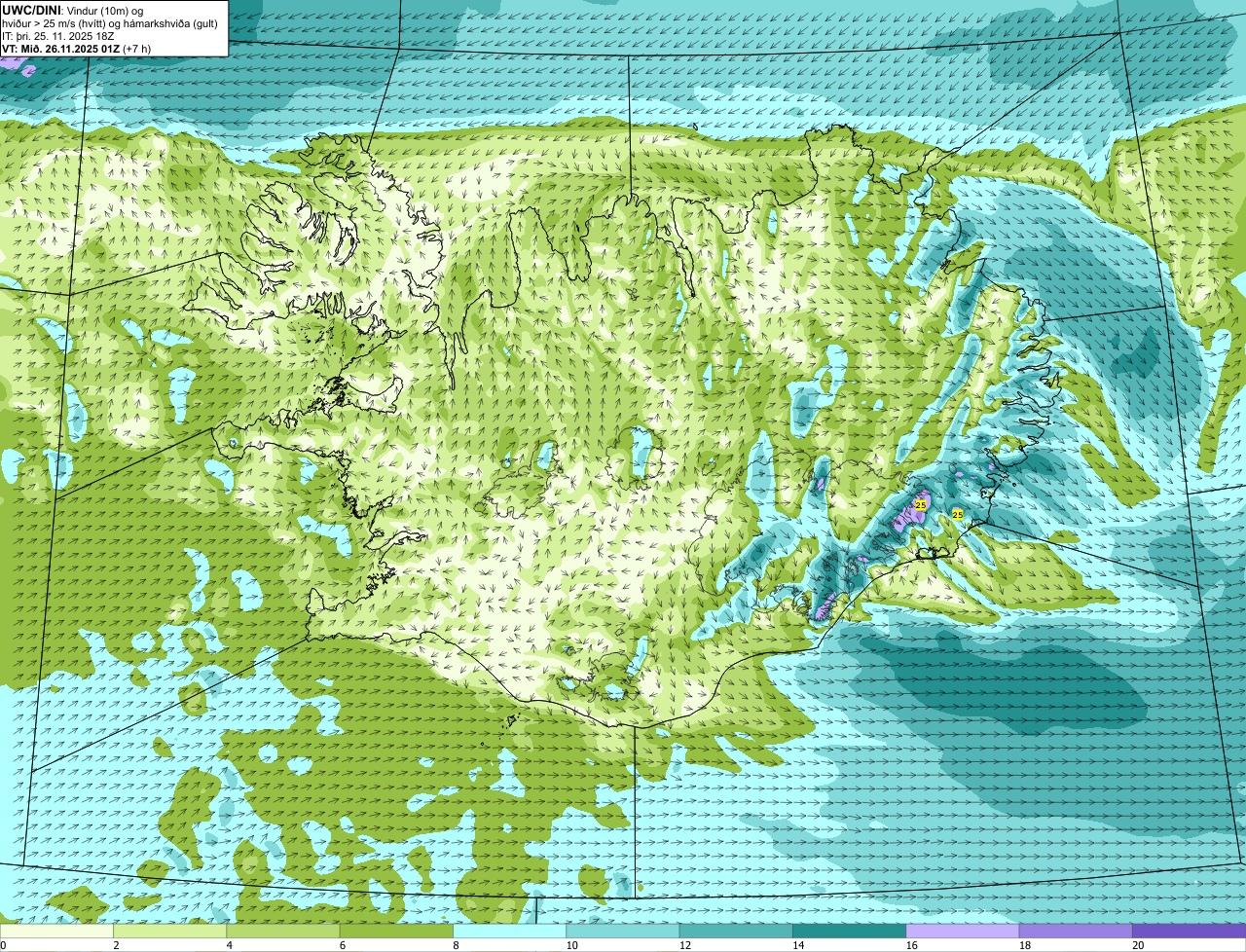The image size is (1246, 952).
Task: Click the legend tick label "20"
Action: pyautogui.click(x=1138, y=945)
